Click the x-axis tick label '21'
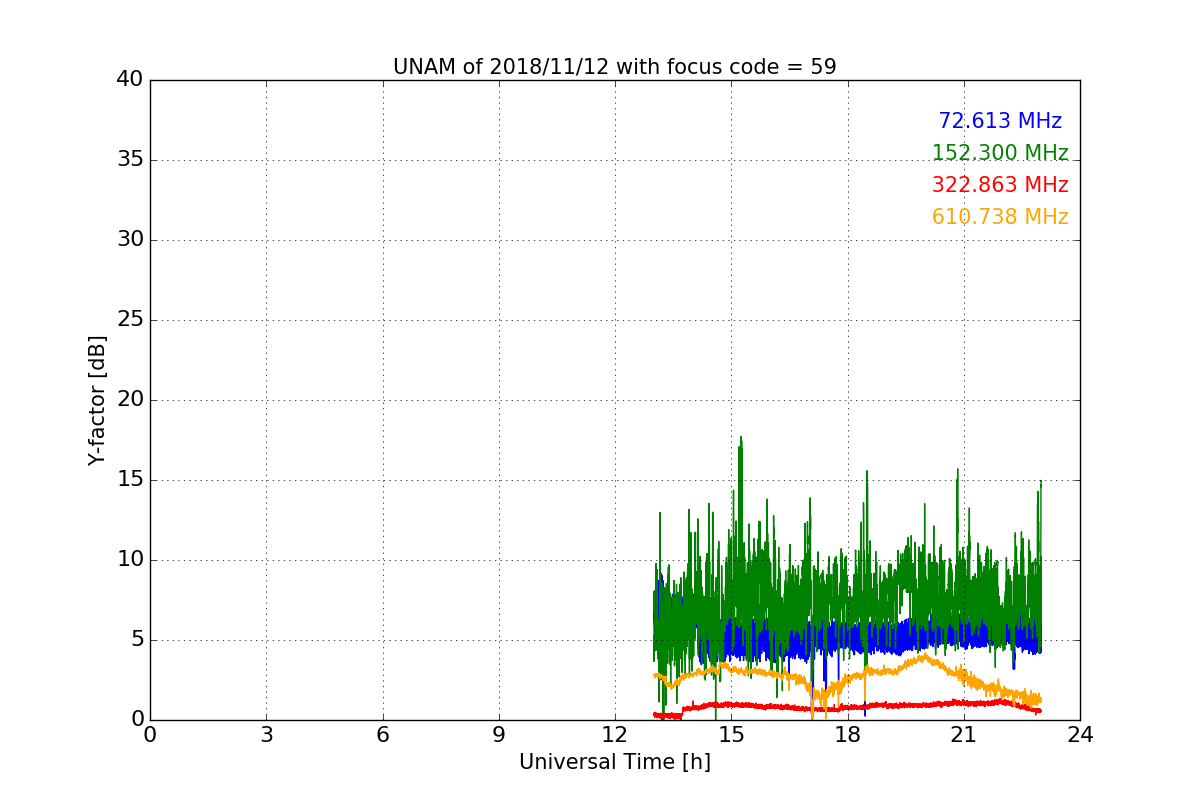Screen dimensions: 1200x800 click(964, 735)
